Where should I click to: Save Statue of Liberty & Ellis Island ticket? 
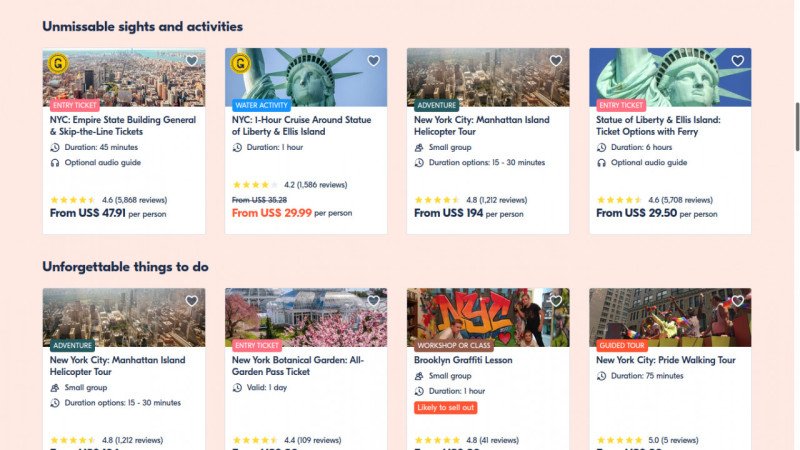click(737, 61)
